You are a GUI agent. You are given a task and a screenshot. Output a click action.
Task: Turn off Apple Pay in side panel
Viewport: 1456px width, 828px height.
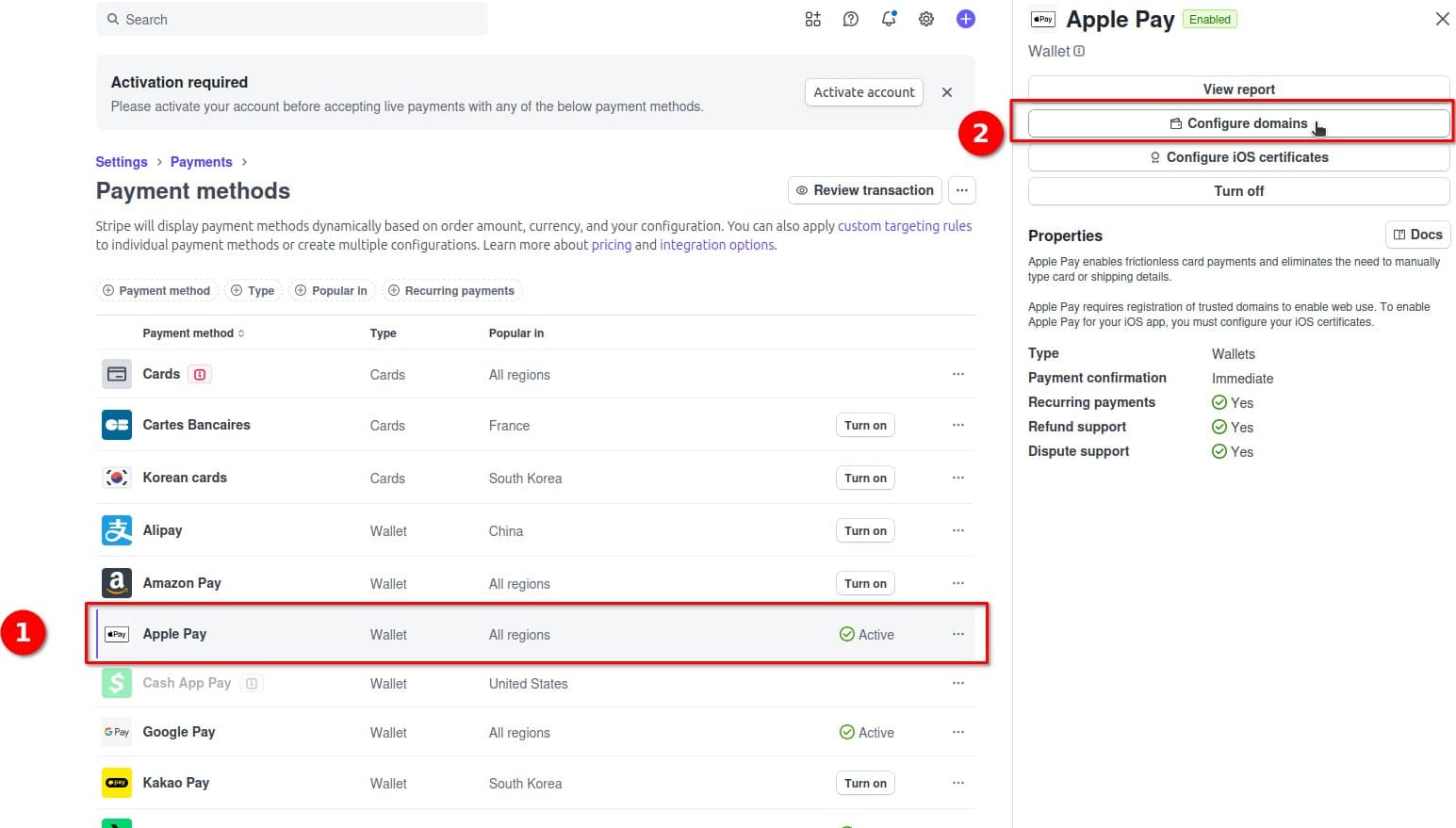tap(1238, 191)
